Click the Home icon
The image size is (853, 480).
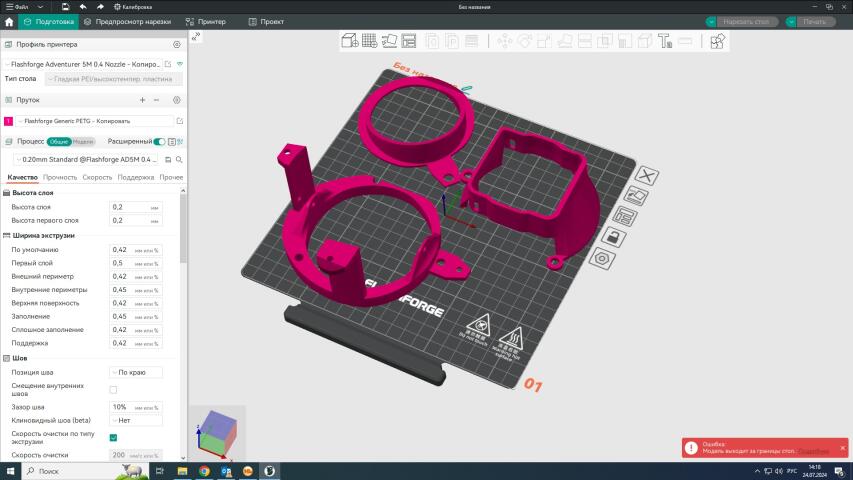coord(9,22)
